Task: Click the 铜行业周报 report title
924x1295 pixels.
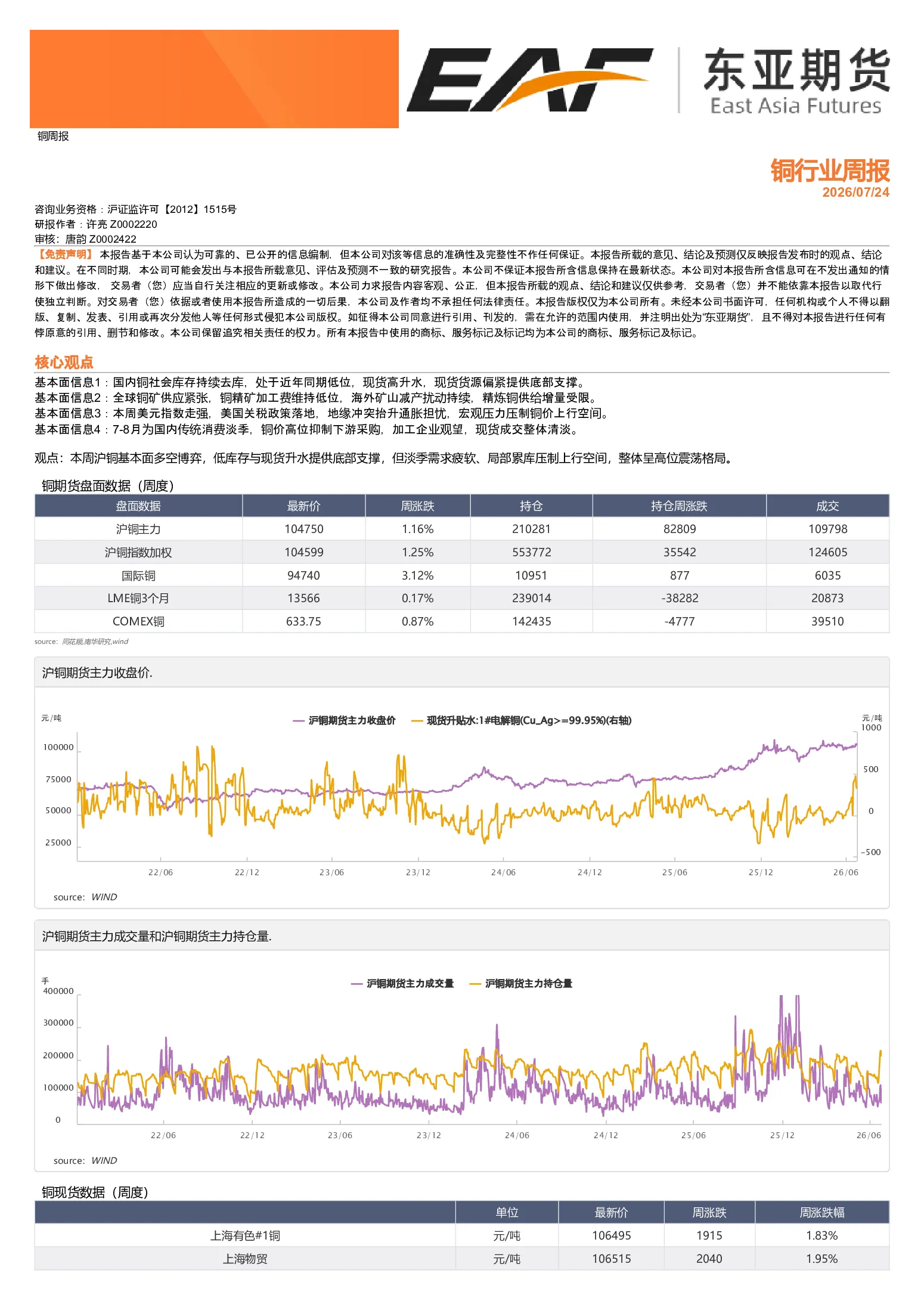Action: click(x=830, y=171)
